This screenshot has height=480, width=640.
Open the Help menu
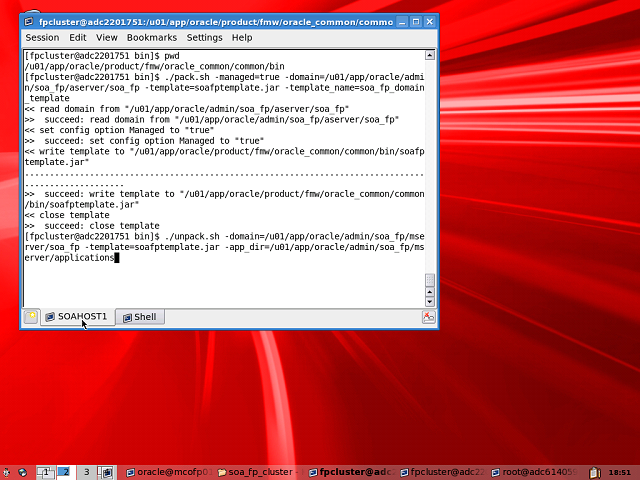242,38
